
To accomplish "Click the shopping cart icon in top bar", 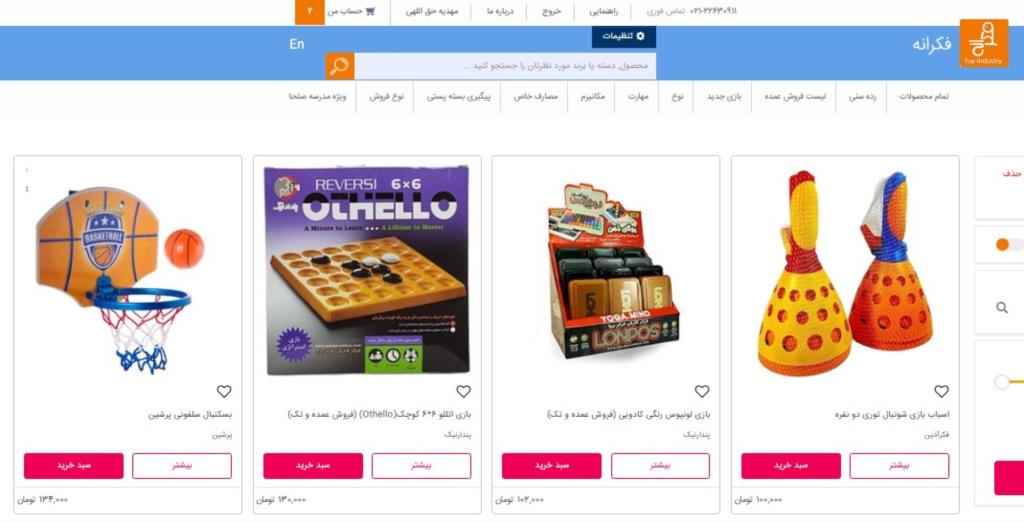I will click(370, 11).
